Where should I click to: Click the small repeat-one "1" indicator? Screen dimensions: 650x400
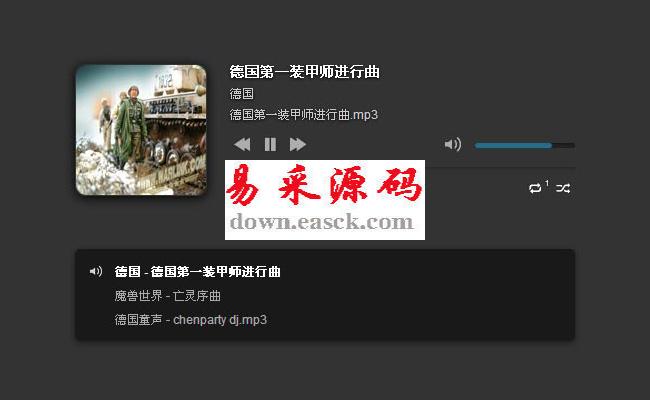pyautogui.click(x=547, y=183)
